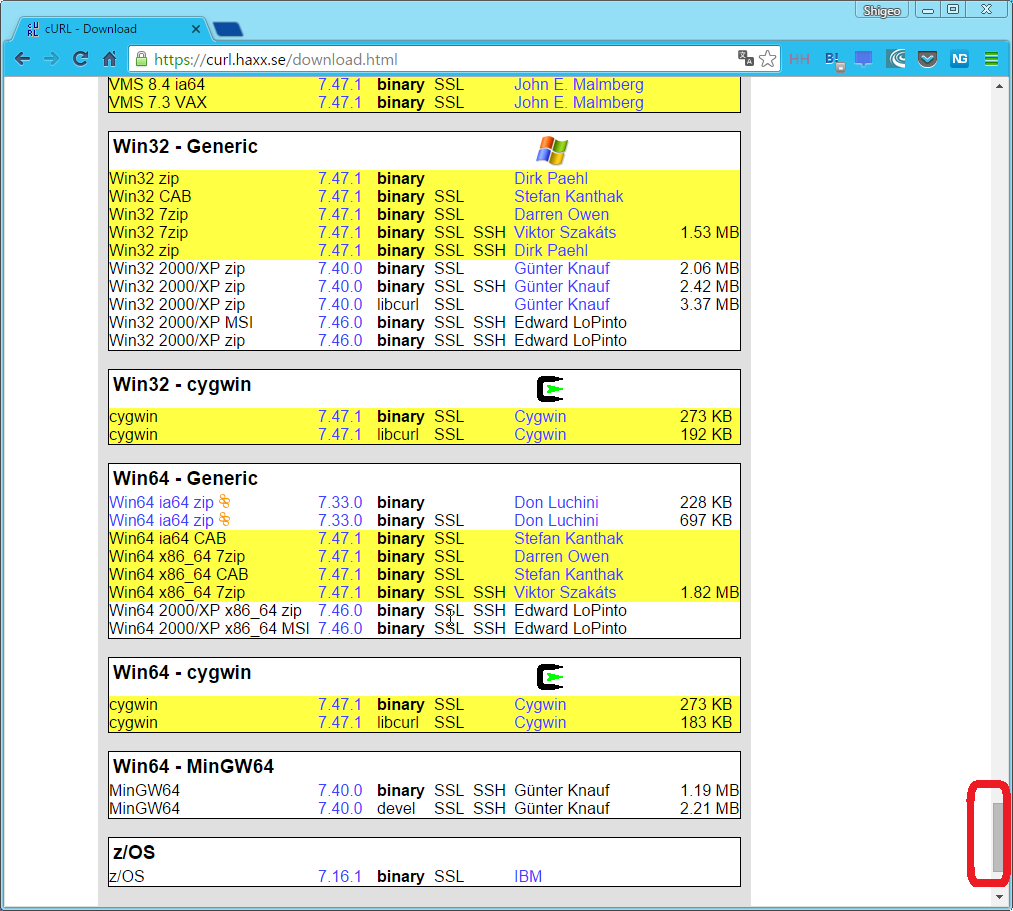Open the 7.47.1 link in the Win32 CAB row

(x=340, y=196)
